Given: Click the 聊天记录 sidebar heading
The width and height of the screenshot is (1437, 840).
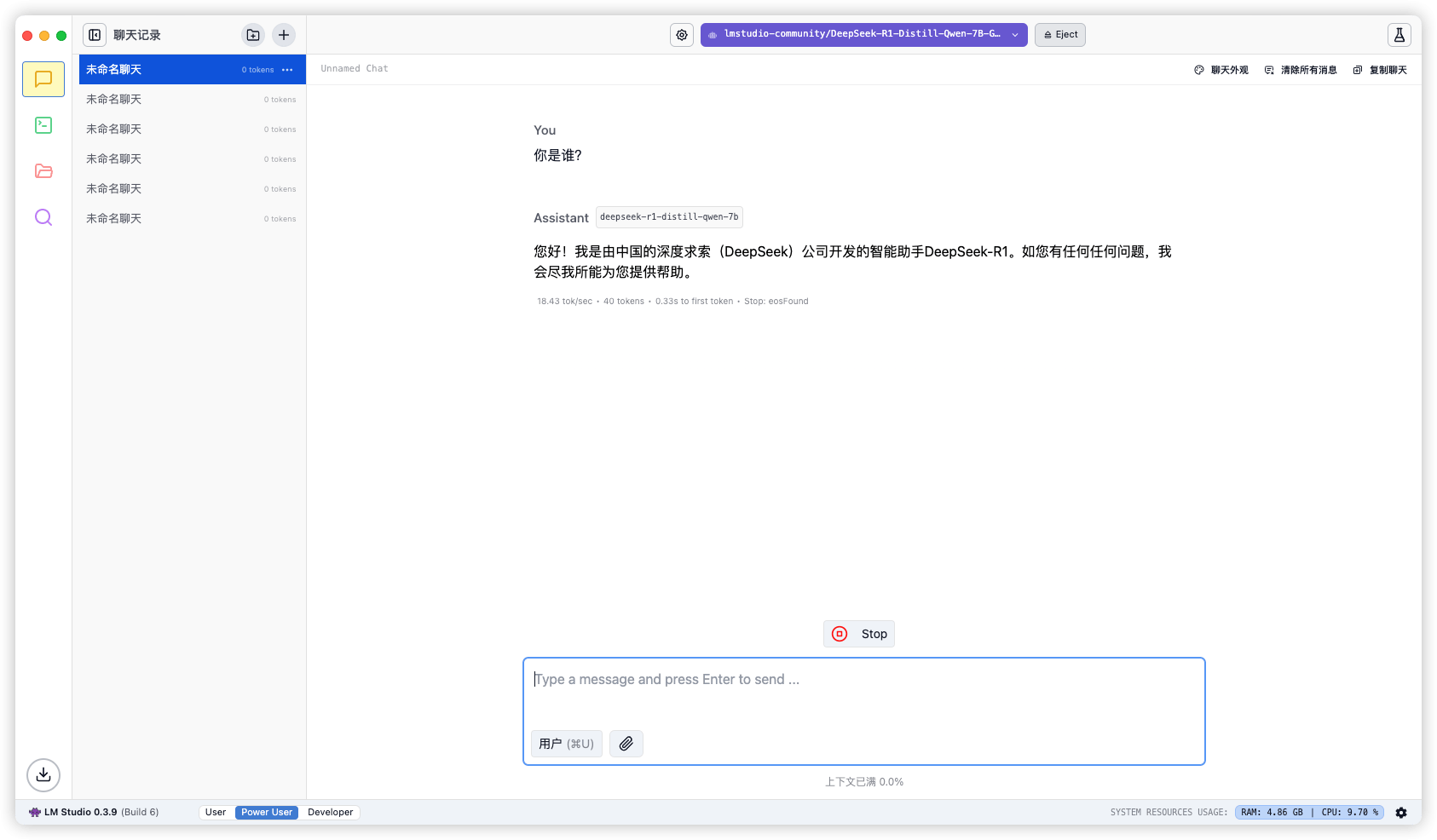Looking at the screenshot, I should 137,35.
